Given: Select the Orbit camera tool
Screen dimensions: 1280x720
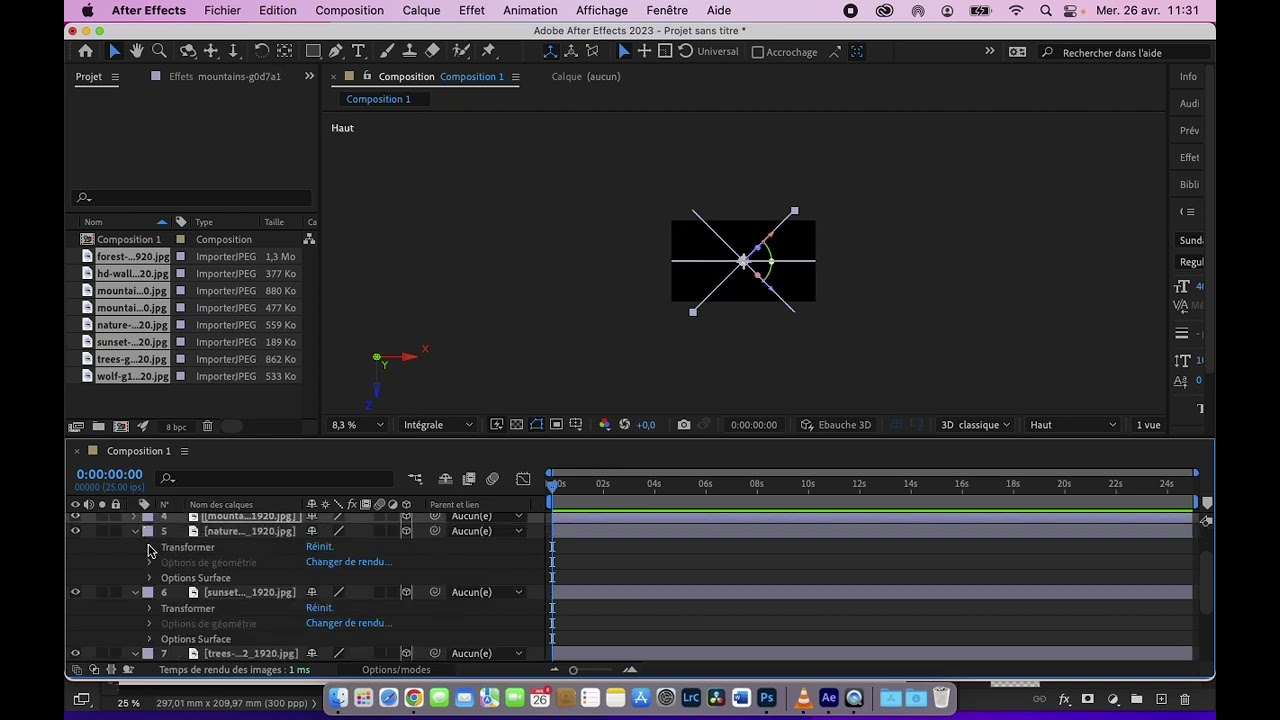Looking at the screenshot, I should tap(188, 51).
